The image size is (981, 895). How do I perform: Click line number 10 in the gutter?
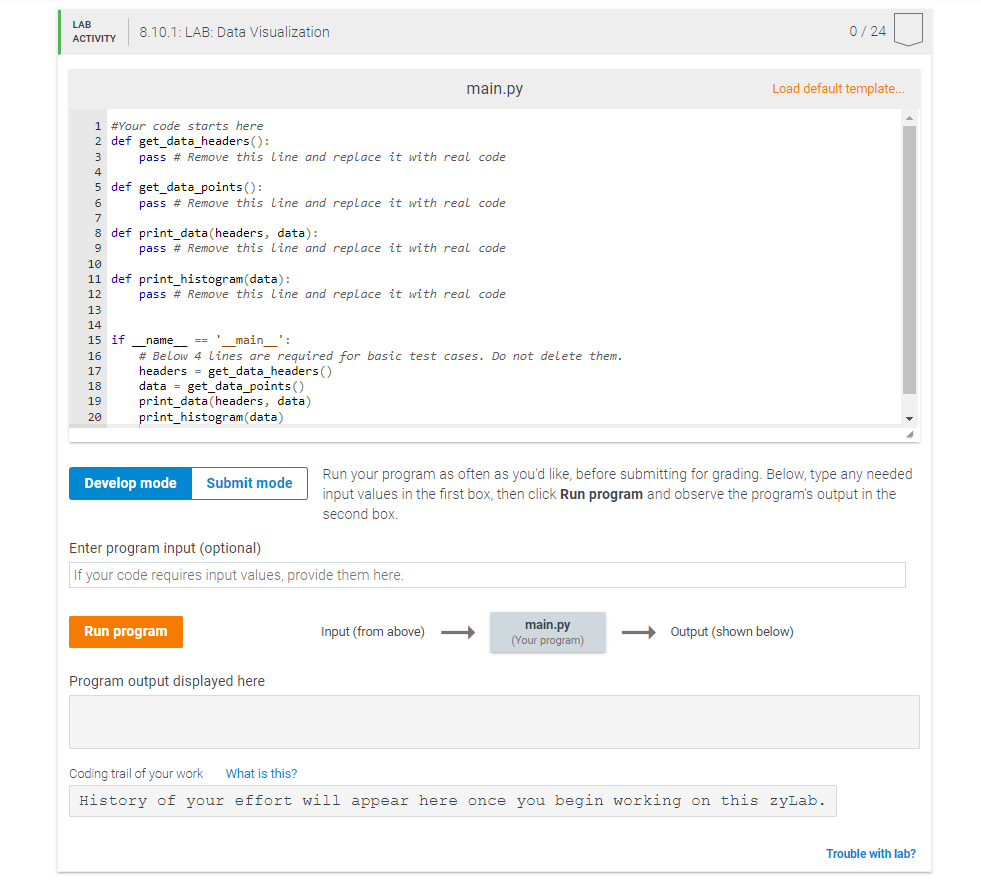coord(94,264)
